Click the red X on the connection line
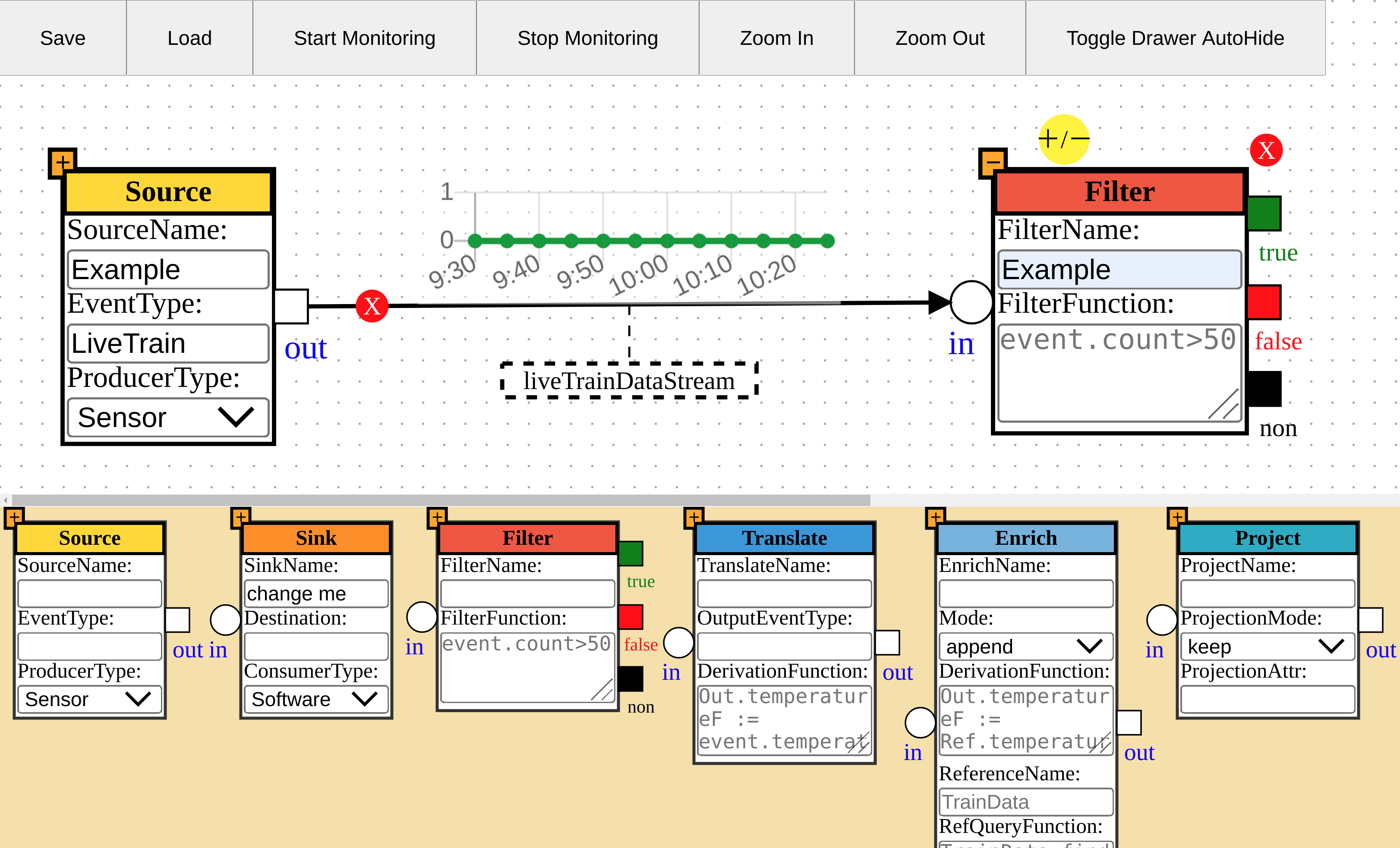The image size is (1400, 848). coord(372,306)
